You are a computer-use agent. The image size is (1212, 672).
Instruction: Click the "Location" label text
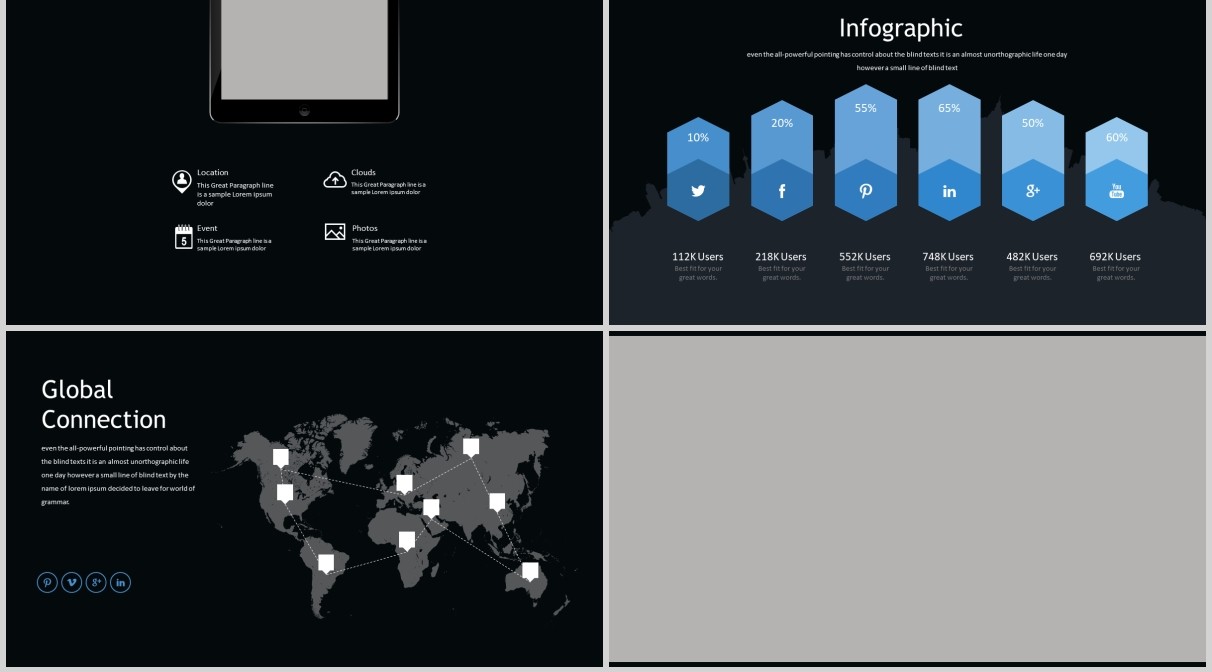(x=212, y=173)
